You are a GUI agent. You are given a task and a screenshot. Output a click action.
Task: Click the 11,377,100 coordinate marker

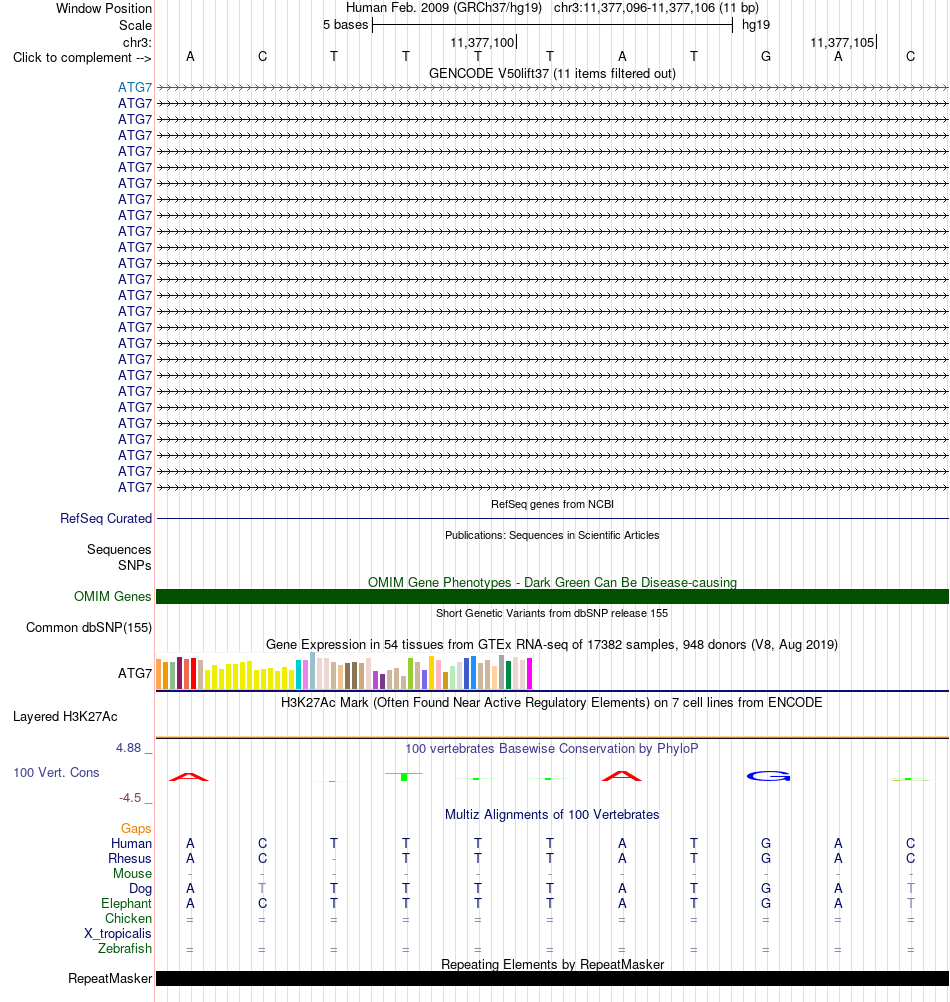(483, 43)
